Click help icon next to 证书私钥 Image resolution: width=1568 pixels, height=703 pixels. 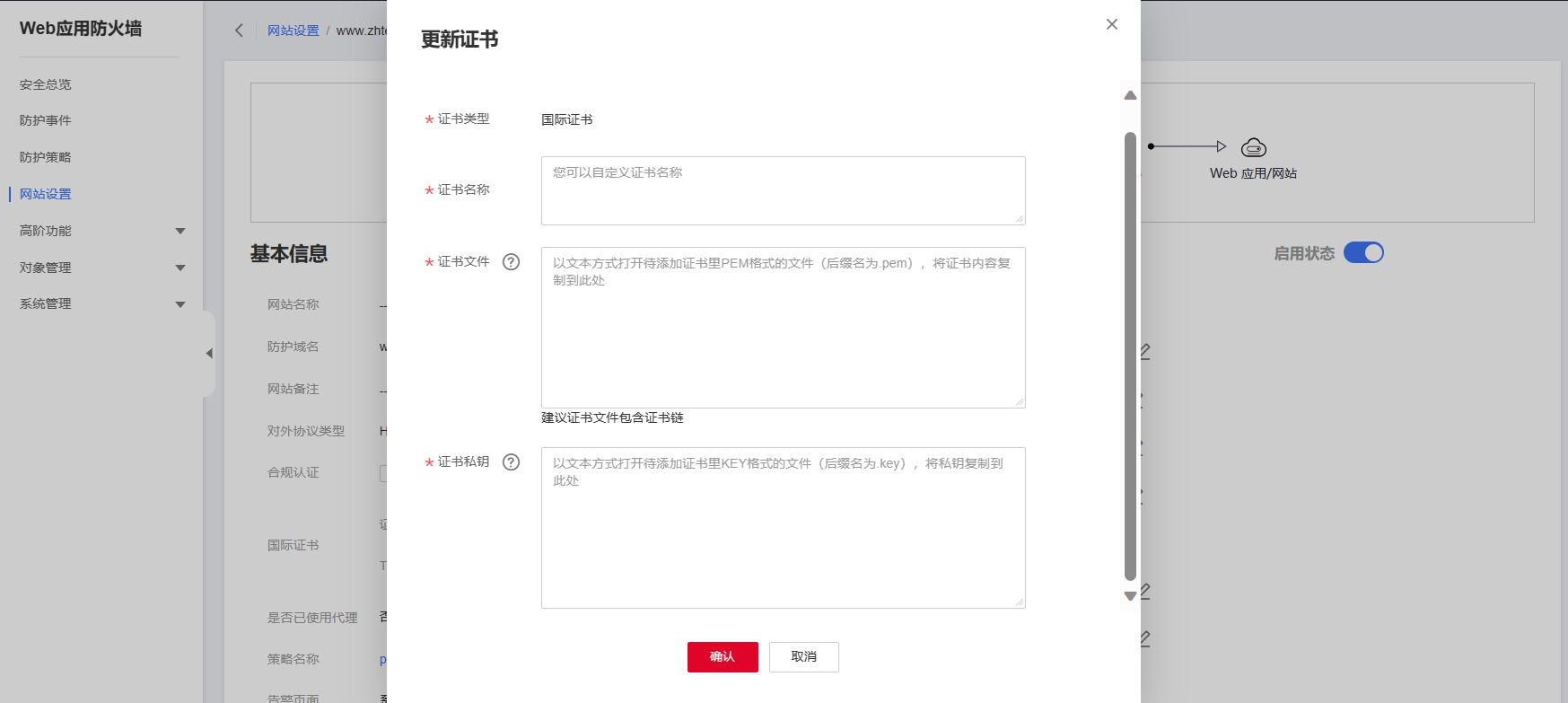[x=512, y=462]
